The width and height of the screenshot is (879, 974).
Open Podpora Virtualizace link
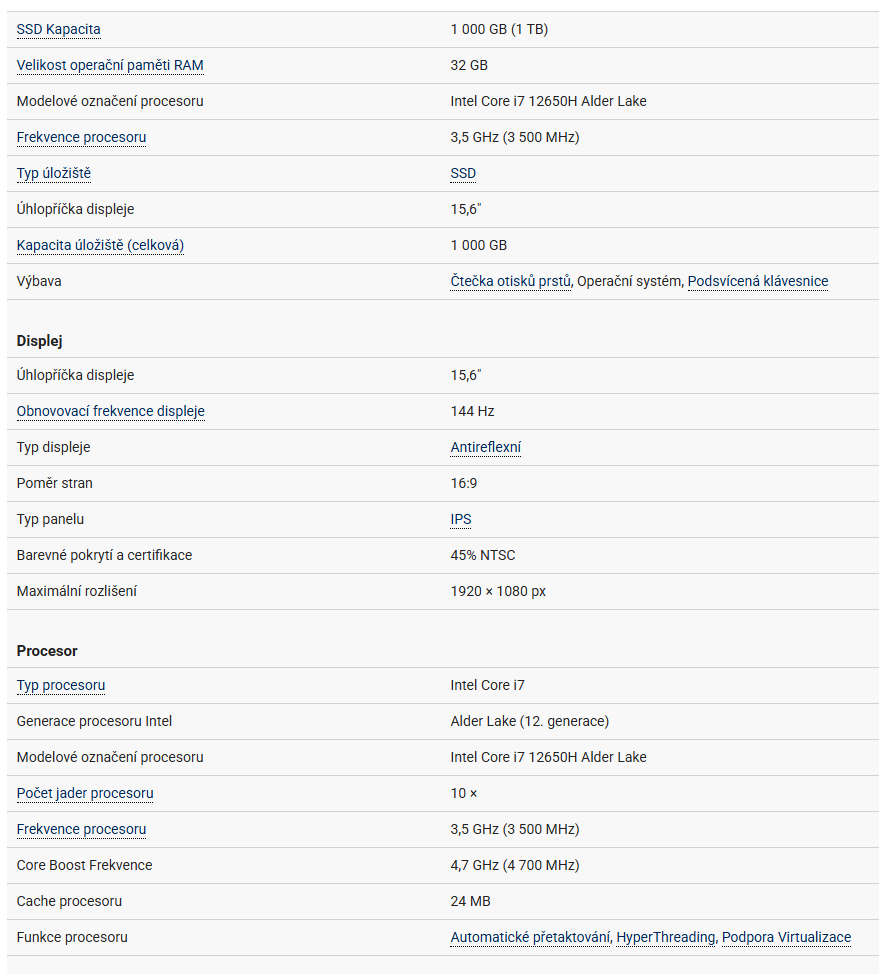coord(786,937)
